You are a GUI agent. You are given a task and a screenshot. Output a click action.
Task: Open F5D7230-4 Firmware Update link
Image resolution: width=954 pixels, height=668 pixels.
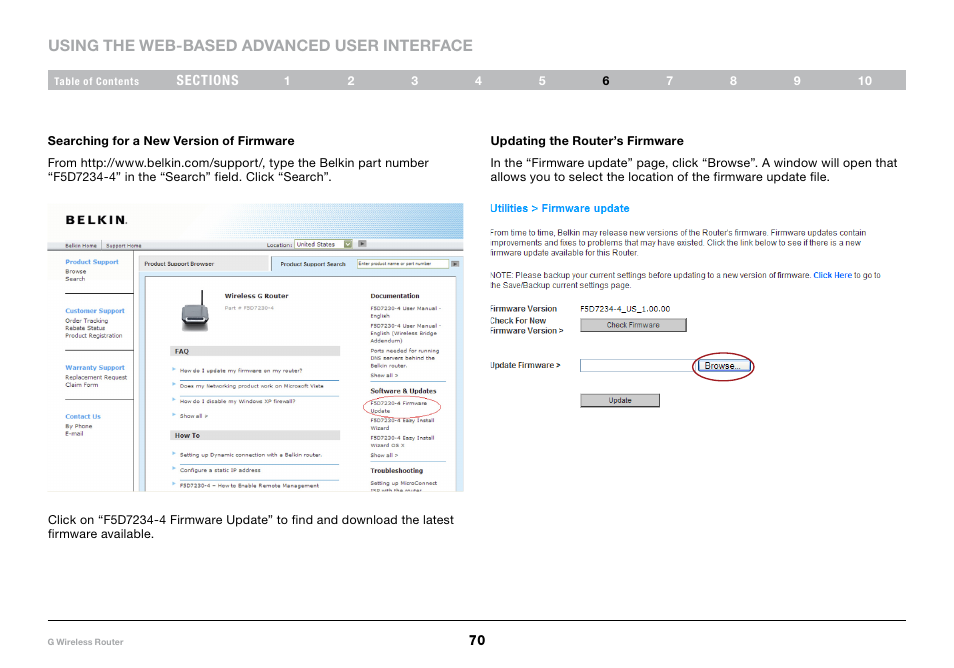(x=399, y=407)
